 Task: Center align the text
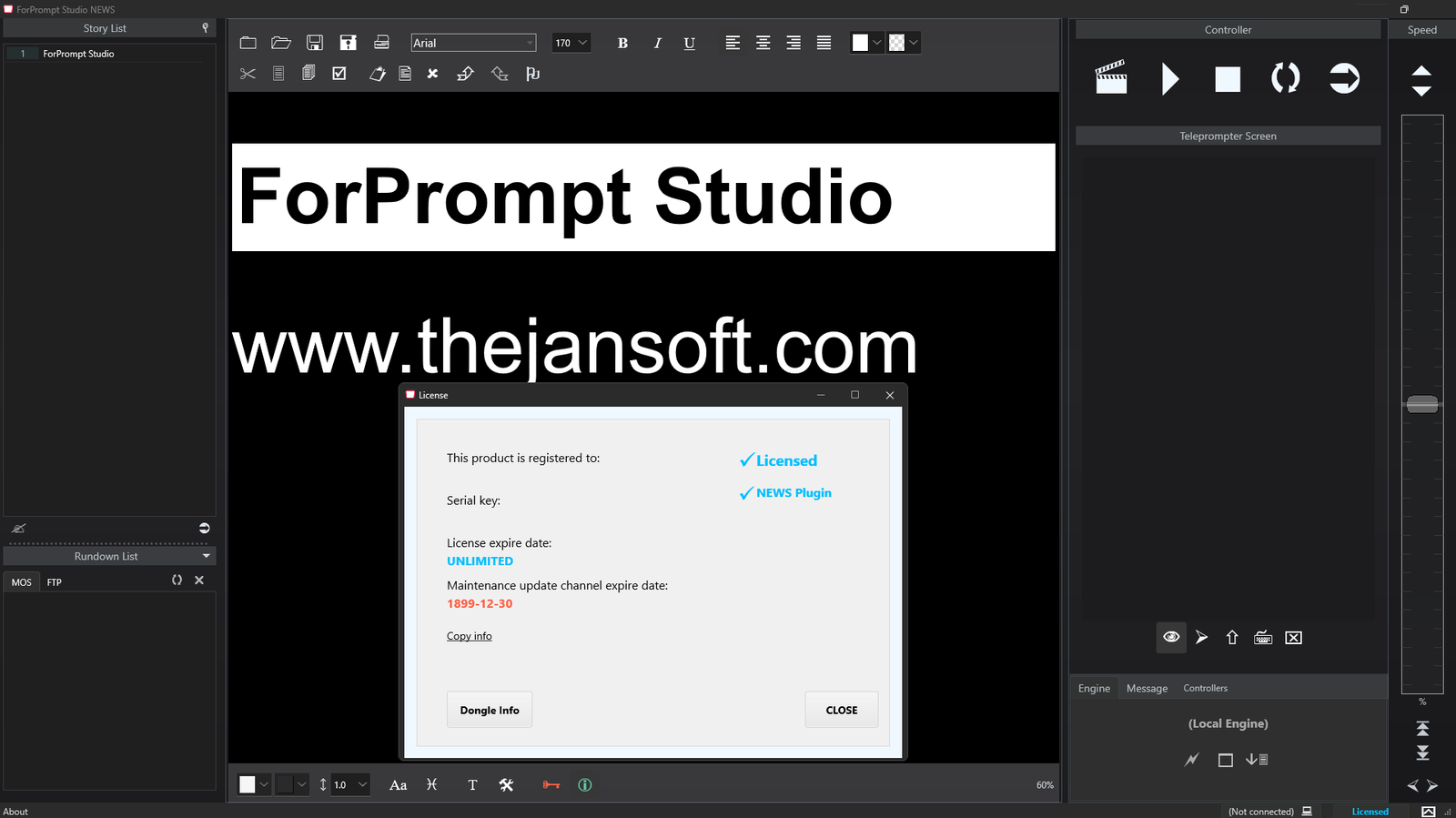point(763,43)
